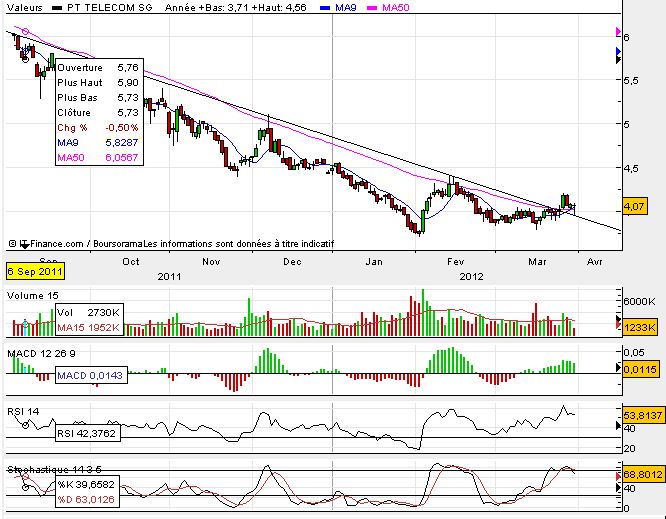This screenshot has height=519, width=666.
Task: Click the 'Volume 15' panel title
Action: pos(33,296)
